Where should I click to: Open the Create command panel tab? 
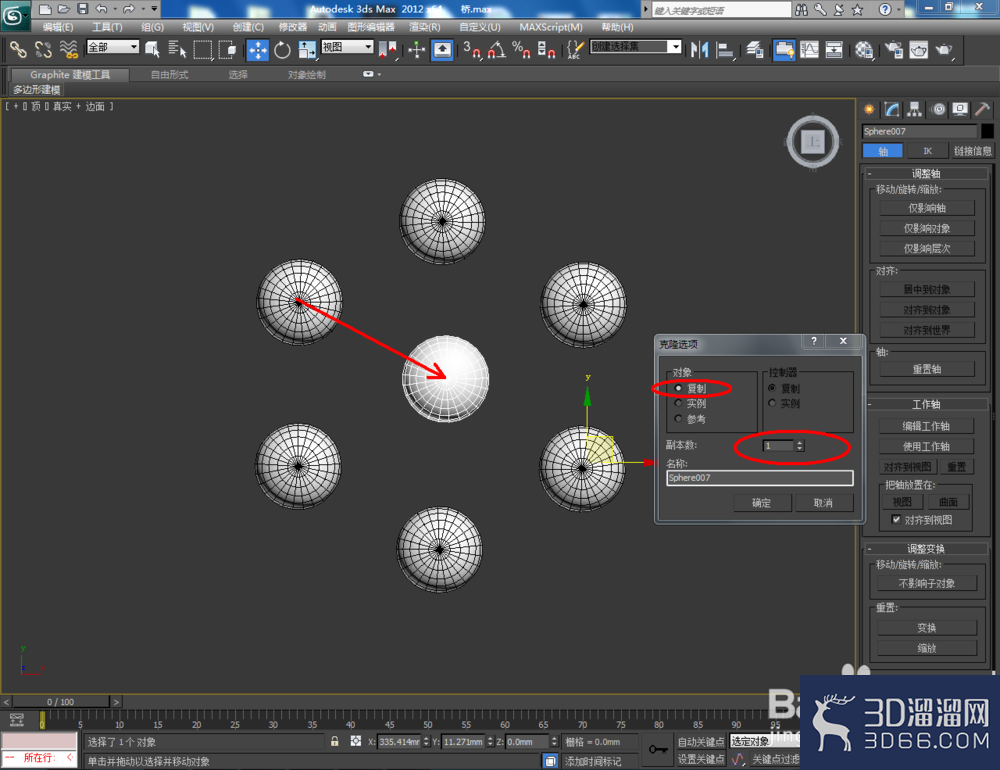coord(869,109)
